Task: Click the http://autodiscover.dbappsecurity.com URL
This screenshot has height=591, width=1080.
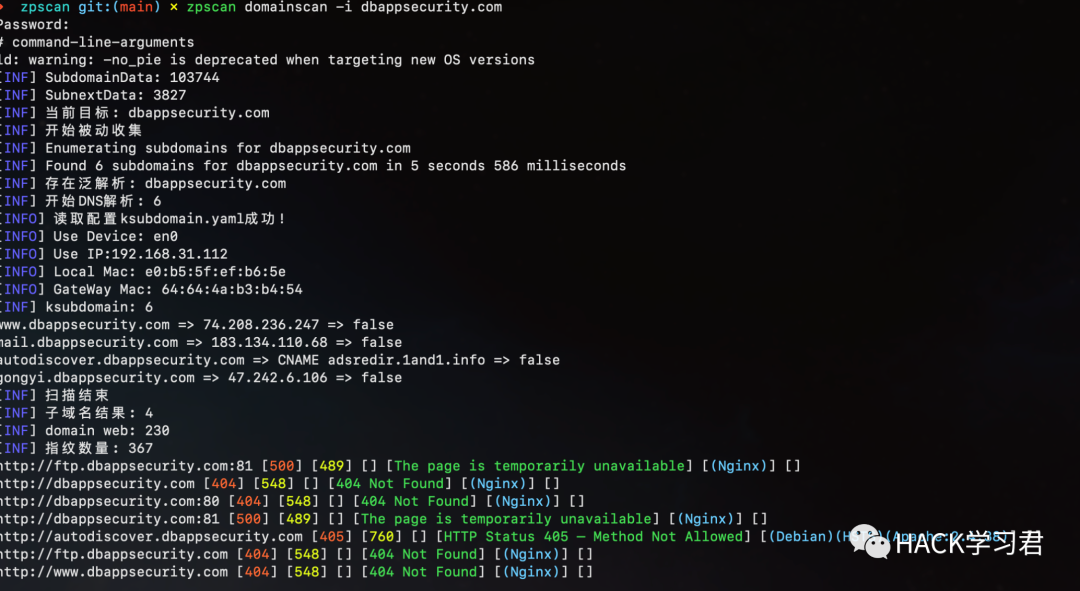Action: (x=151, y=537)
